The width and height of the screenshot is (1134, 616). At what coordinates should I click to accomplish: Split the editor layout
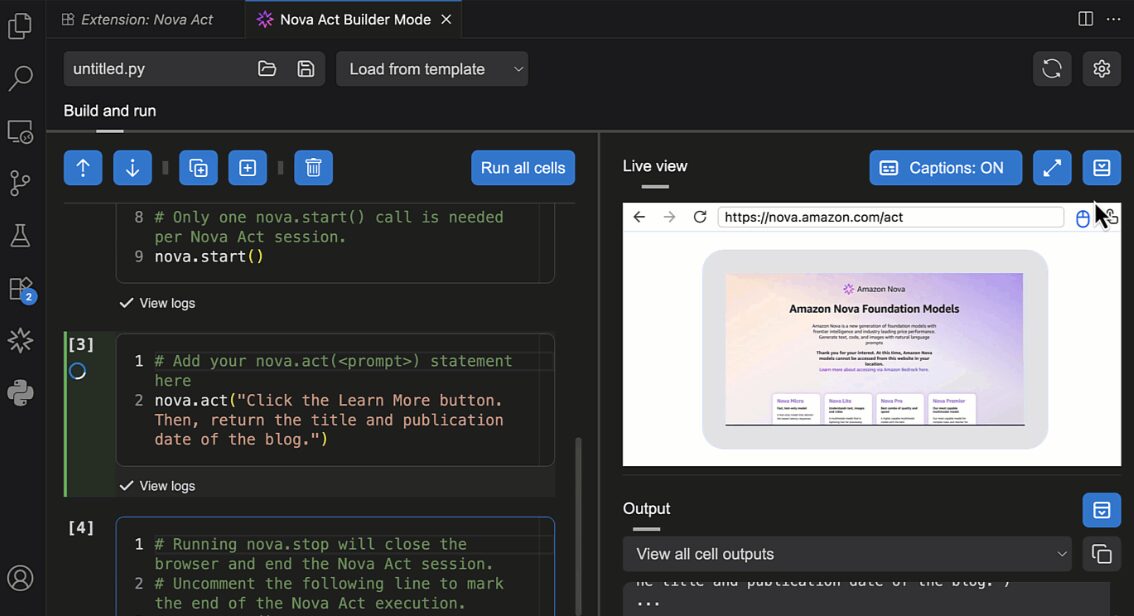pyautogui.click(x=1086, y=19)
